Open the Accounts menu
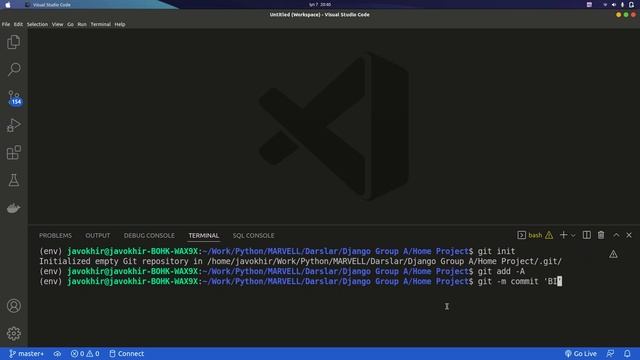The width and height of the screenshot is (640, 360). [14, 306]
